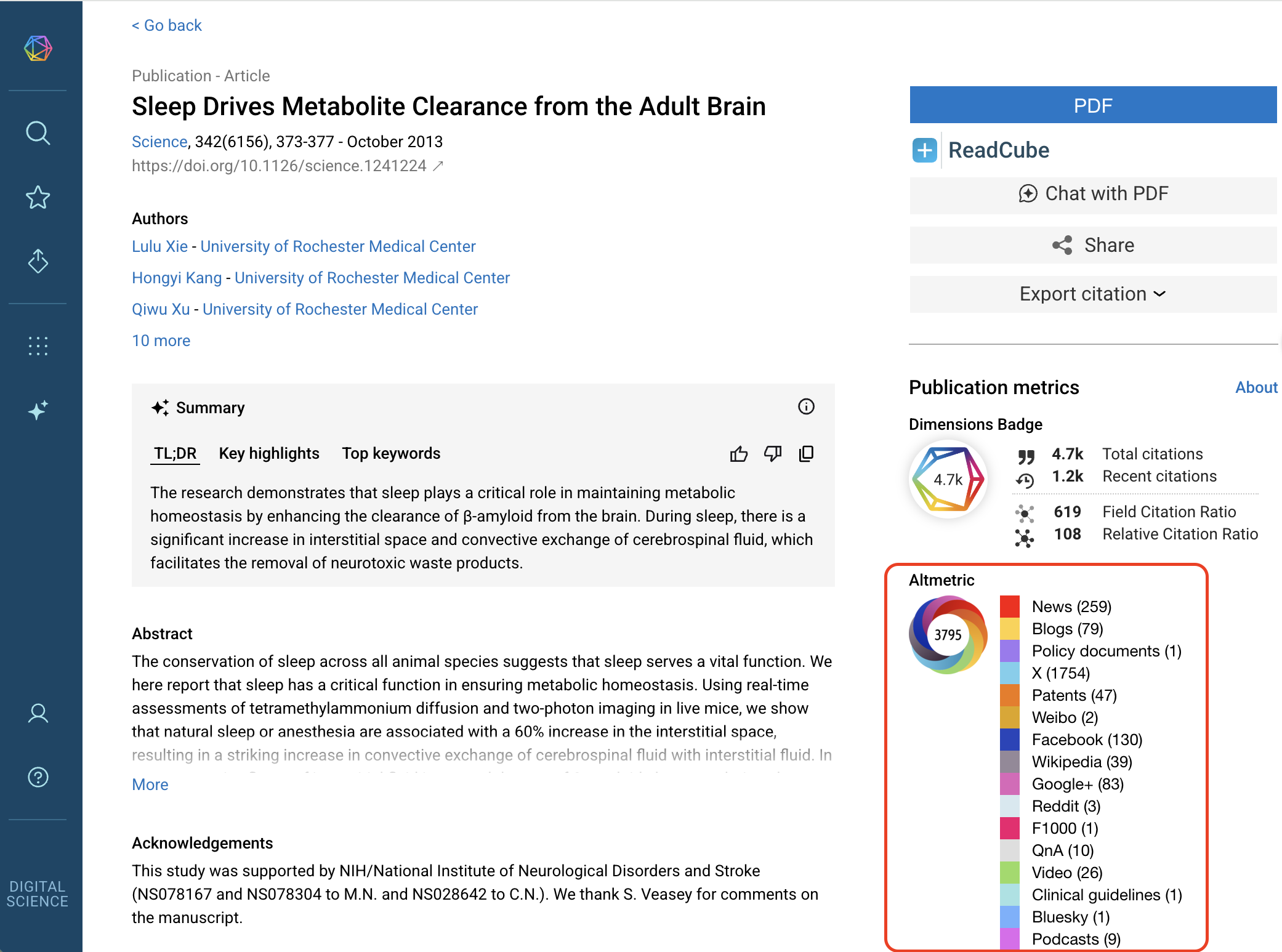Click the summary info icon
The width and height of the screenshot is (1282, 952).
(x=806, y=406)
